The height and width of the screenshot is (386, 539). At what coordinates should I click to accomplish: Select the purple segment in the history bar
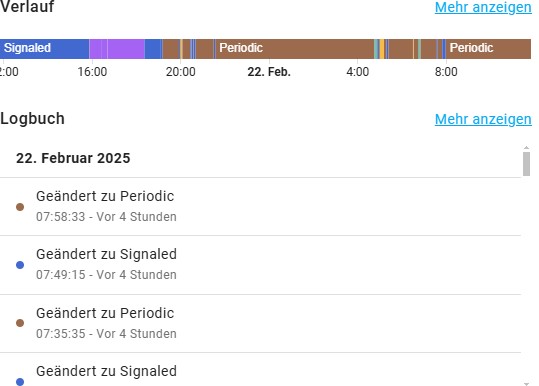pyautogui.click(x=117, y=49)
